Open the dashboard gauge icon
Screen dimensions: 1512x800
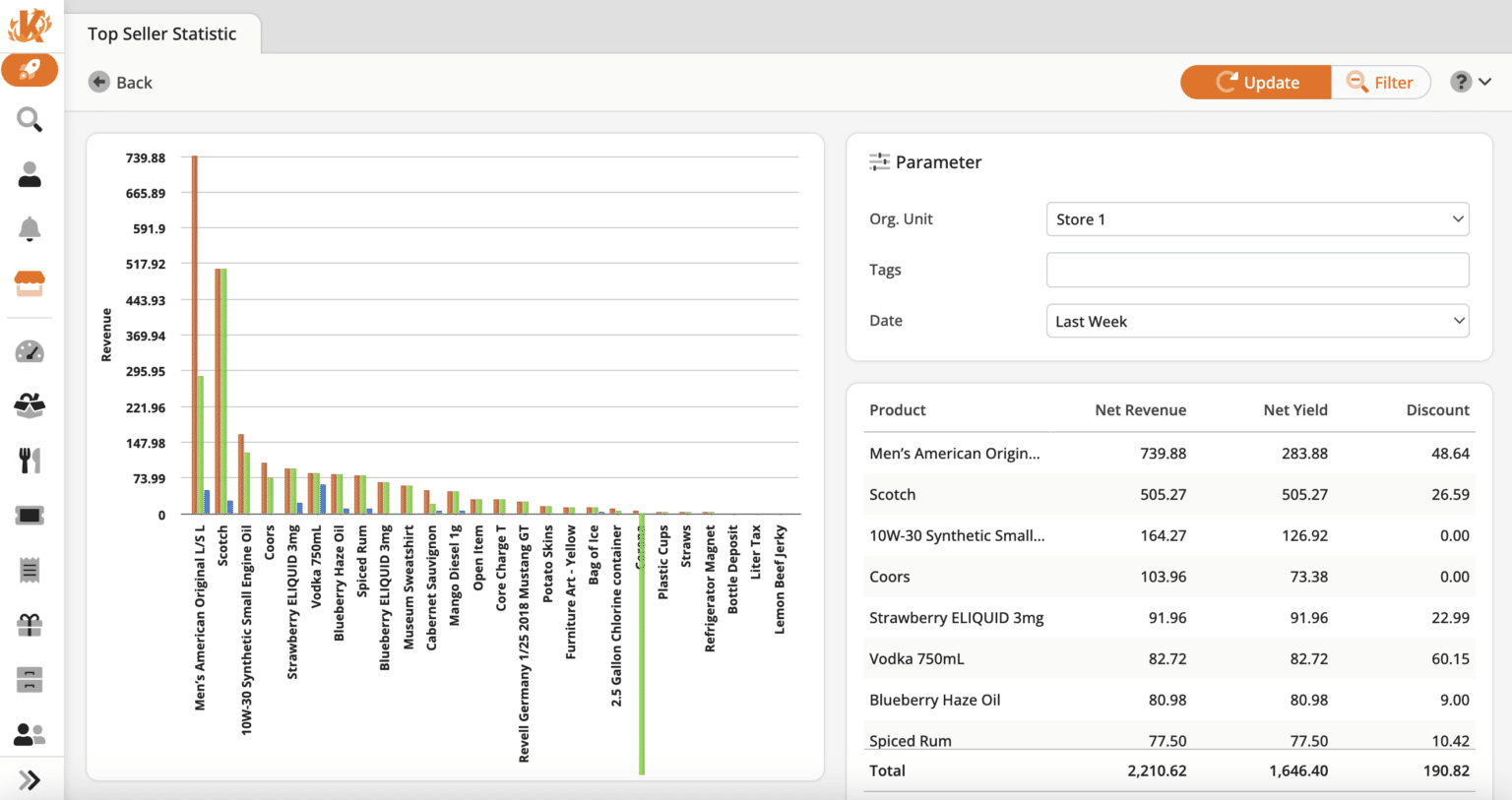[30, 350]
